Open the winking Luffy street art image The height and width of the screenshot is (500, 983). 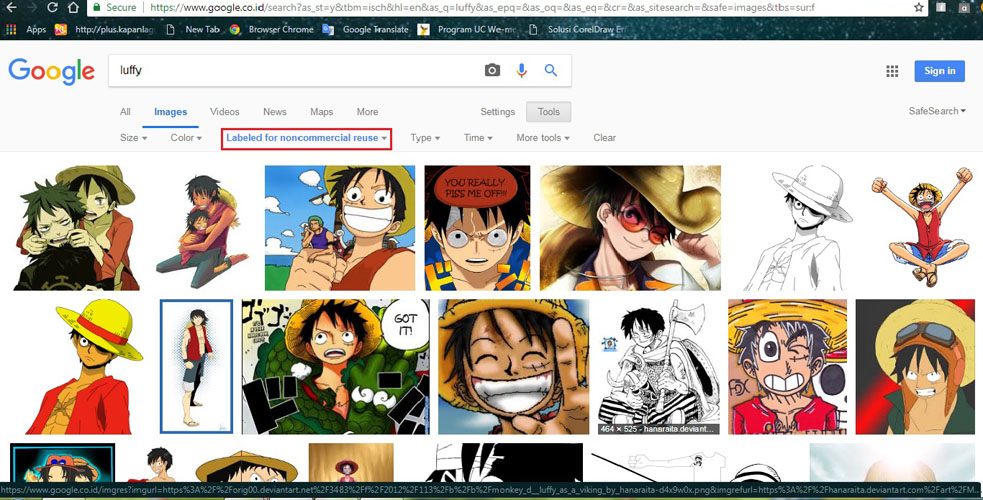(x=787, y=367)
